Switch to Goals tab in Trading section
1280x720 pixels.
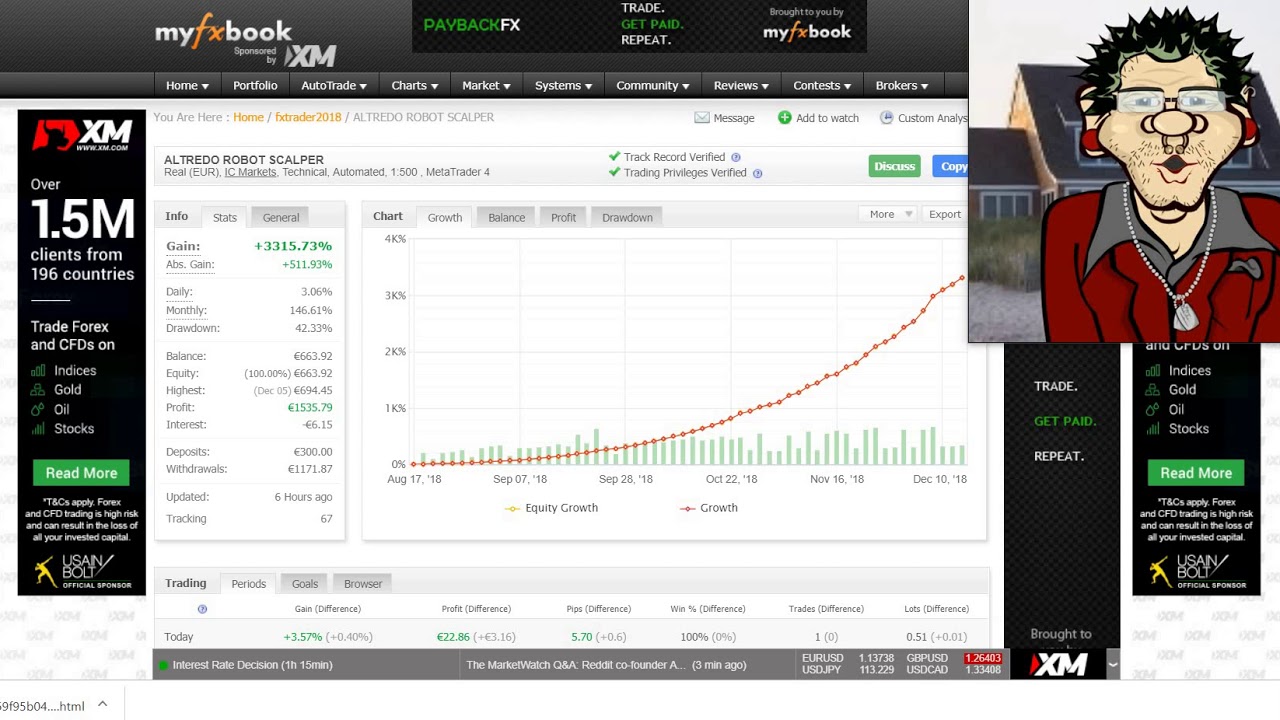[x=305, y=584]
